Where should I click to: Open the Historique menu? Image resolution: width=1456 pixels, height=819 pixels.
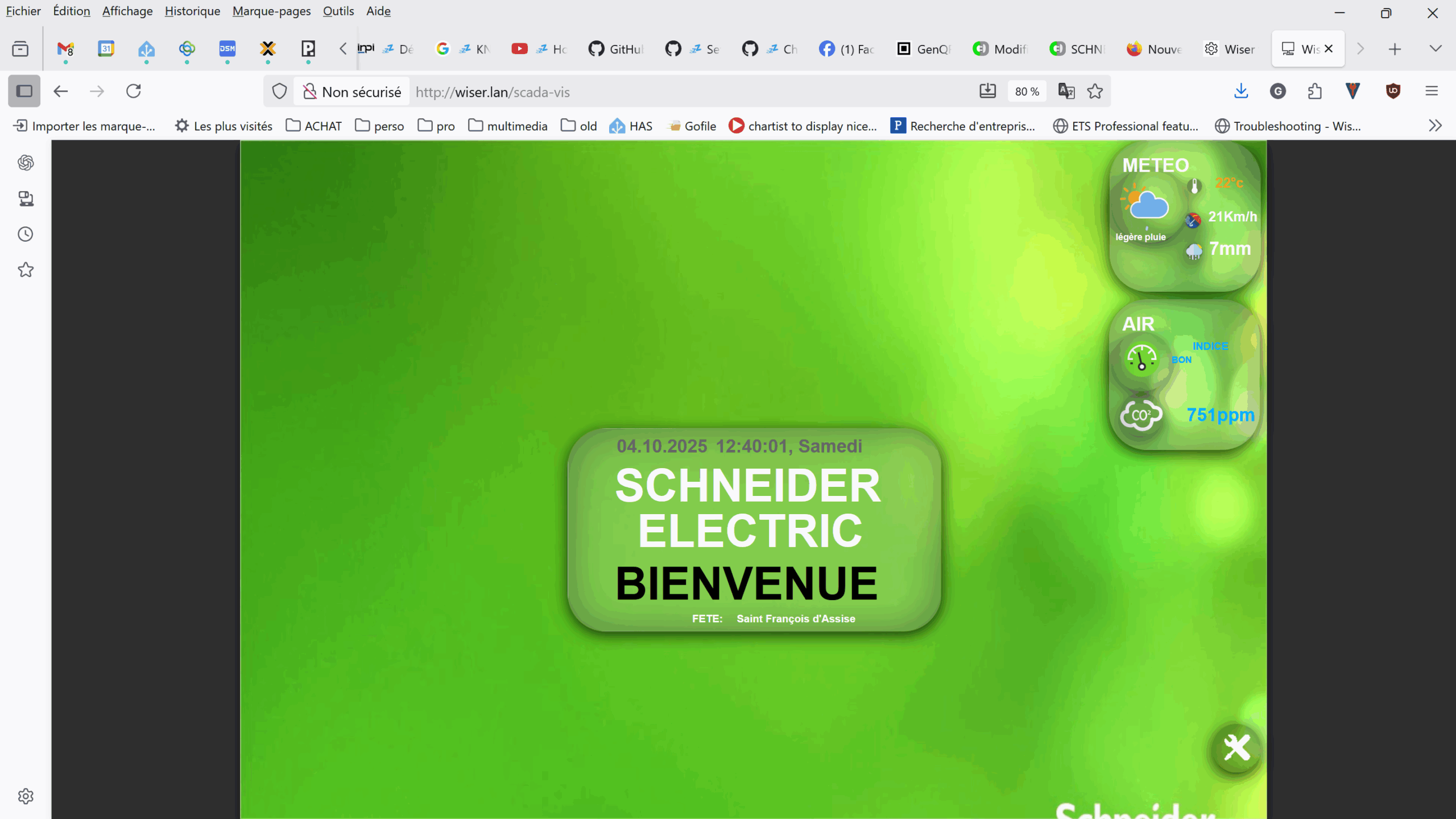(192, 11)
